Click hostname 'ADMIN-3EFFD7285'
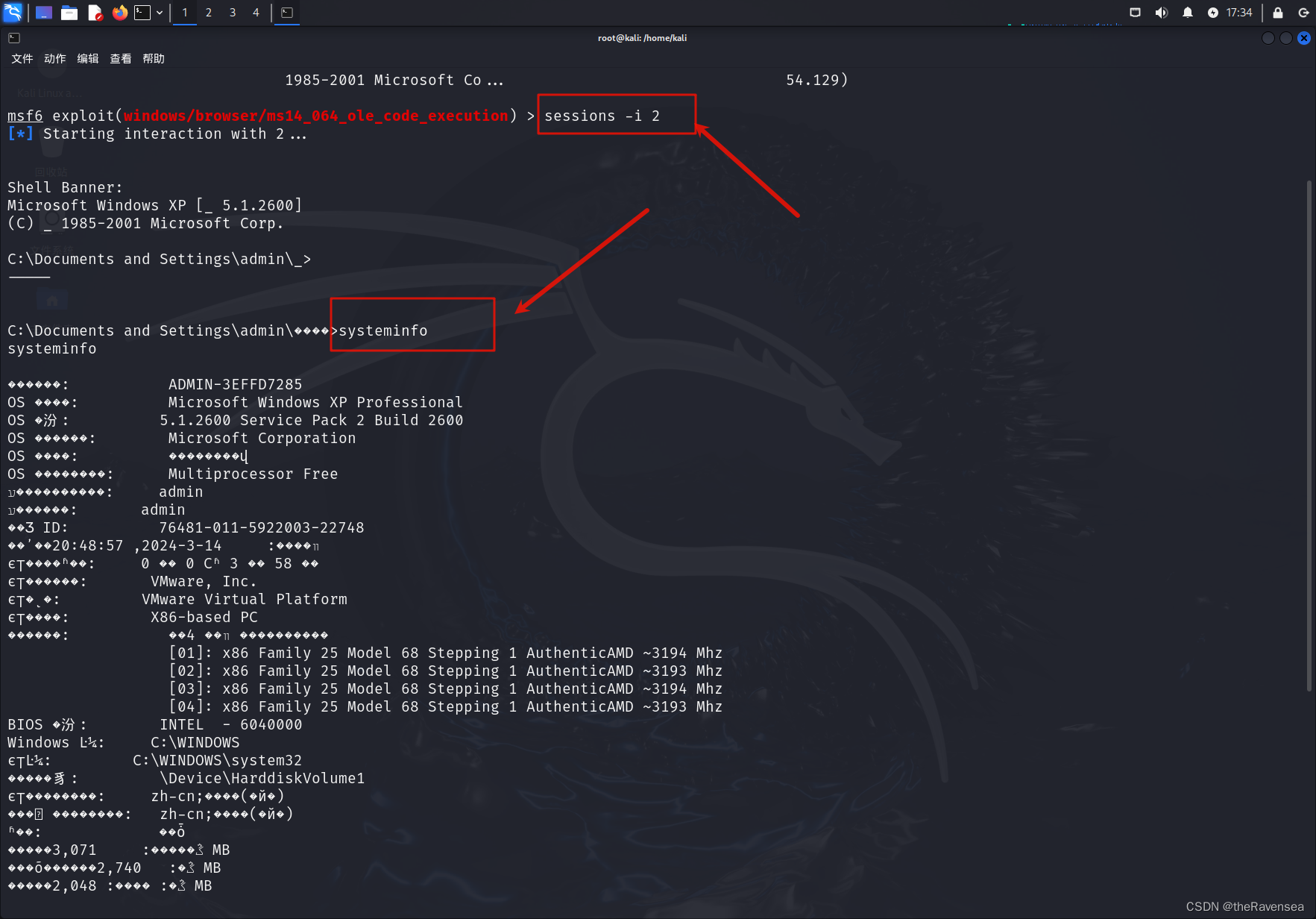The image size is (1316, 919). click(x=236, y=384)
